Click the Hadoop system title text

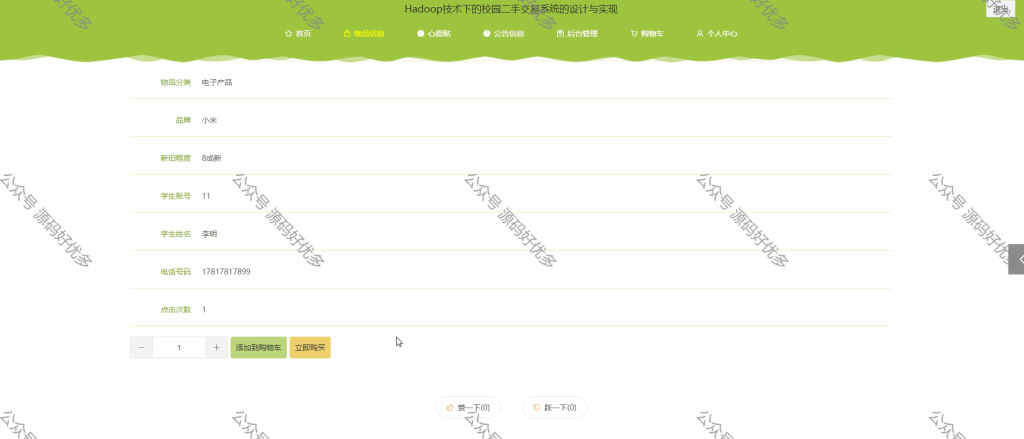tap(511, 9)
